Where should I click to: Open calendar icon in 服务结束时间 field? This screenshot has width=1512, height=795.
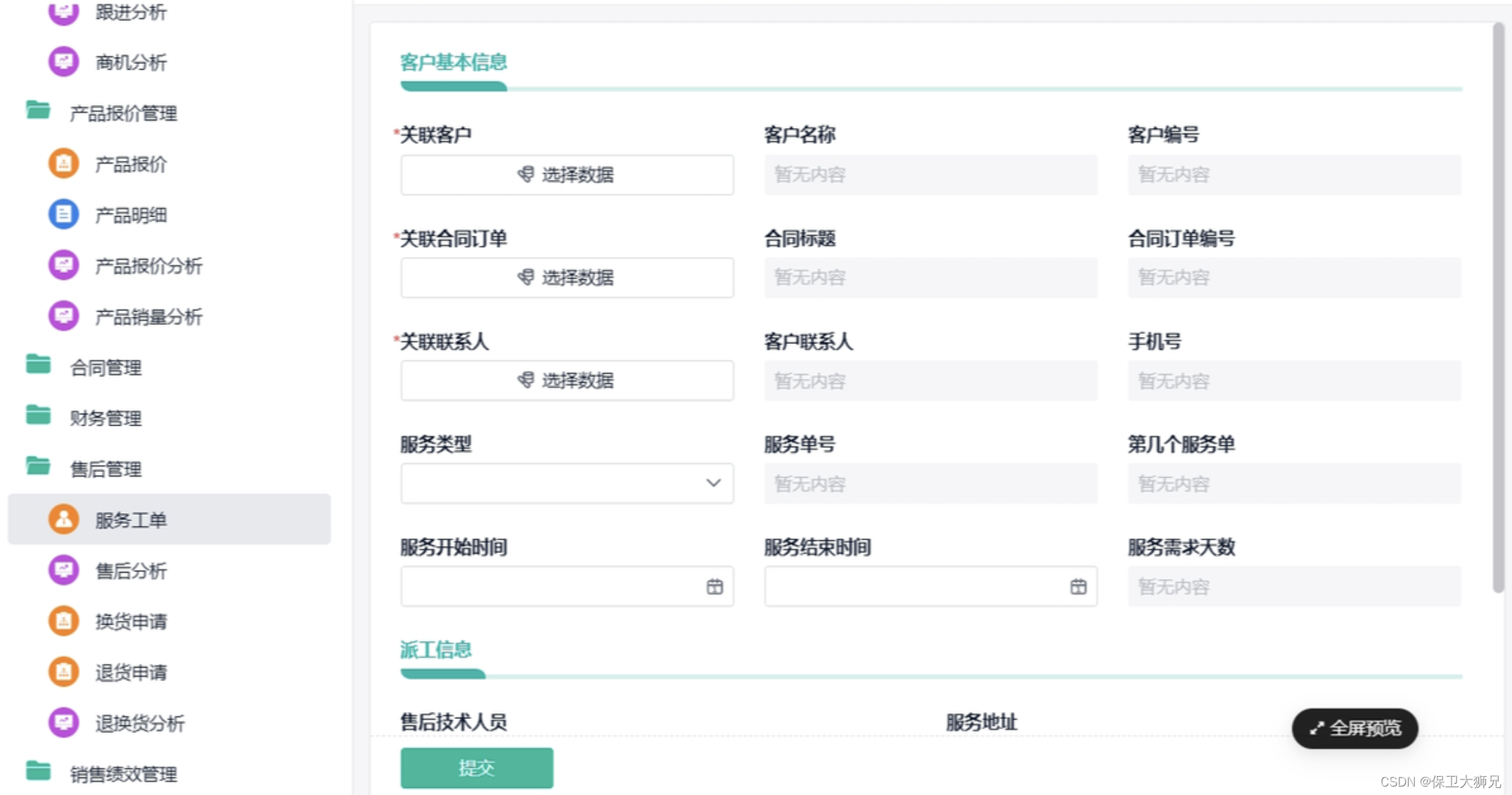tap(1078, 587)
